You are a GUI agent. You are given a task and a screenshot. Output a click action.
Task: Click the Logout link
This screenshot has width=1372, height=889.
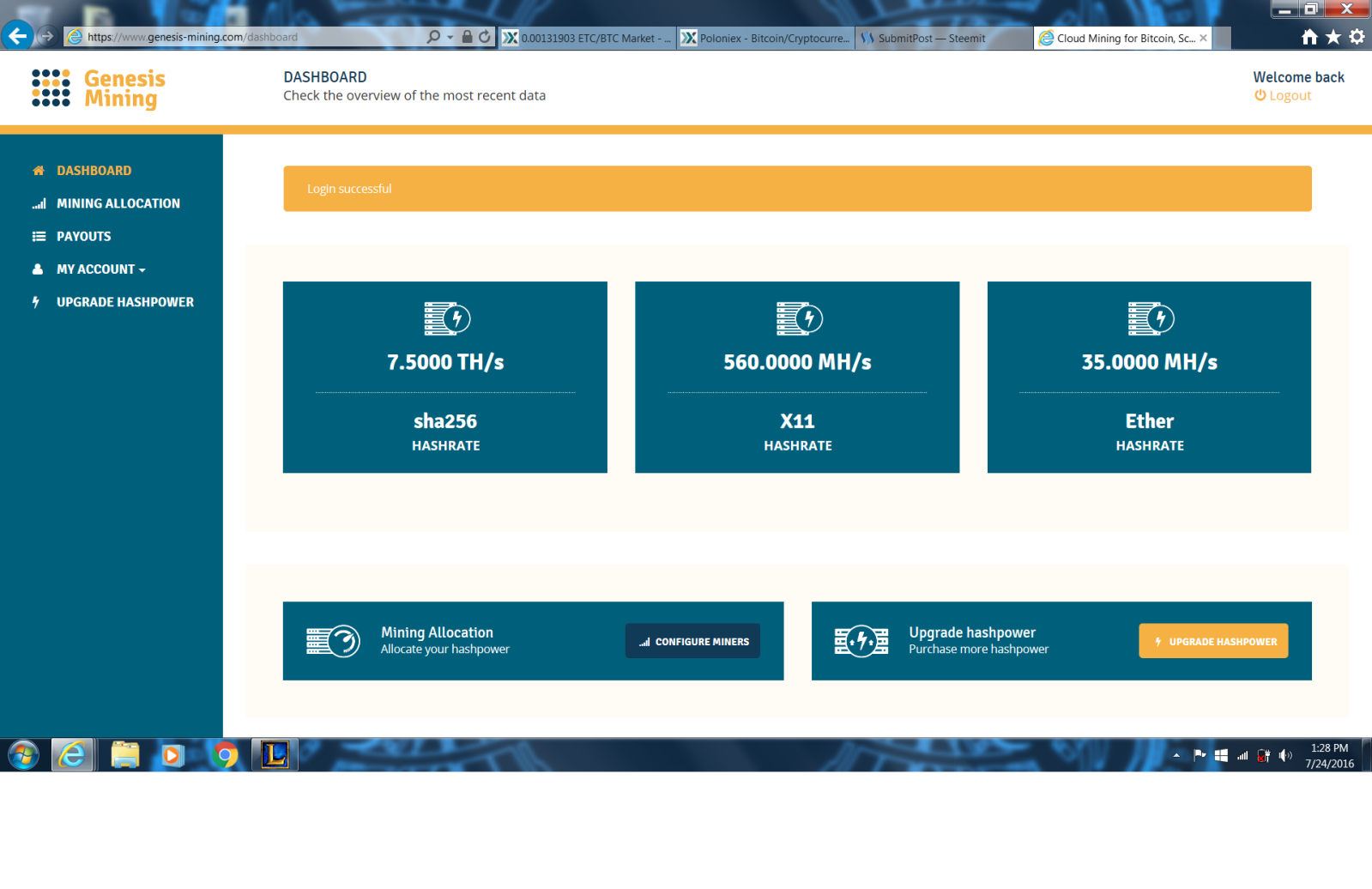[x=1283, y=95]
